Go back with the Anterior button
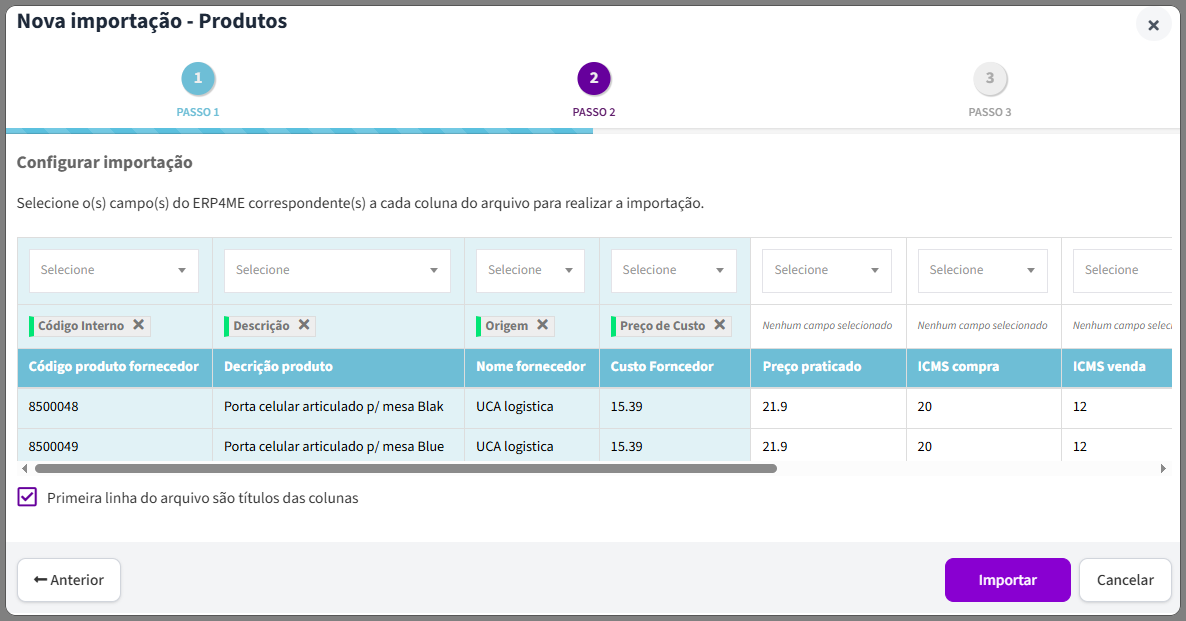Viewport: 1186px width, 621px height. tap(69, 579)
